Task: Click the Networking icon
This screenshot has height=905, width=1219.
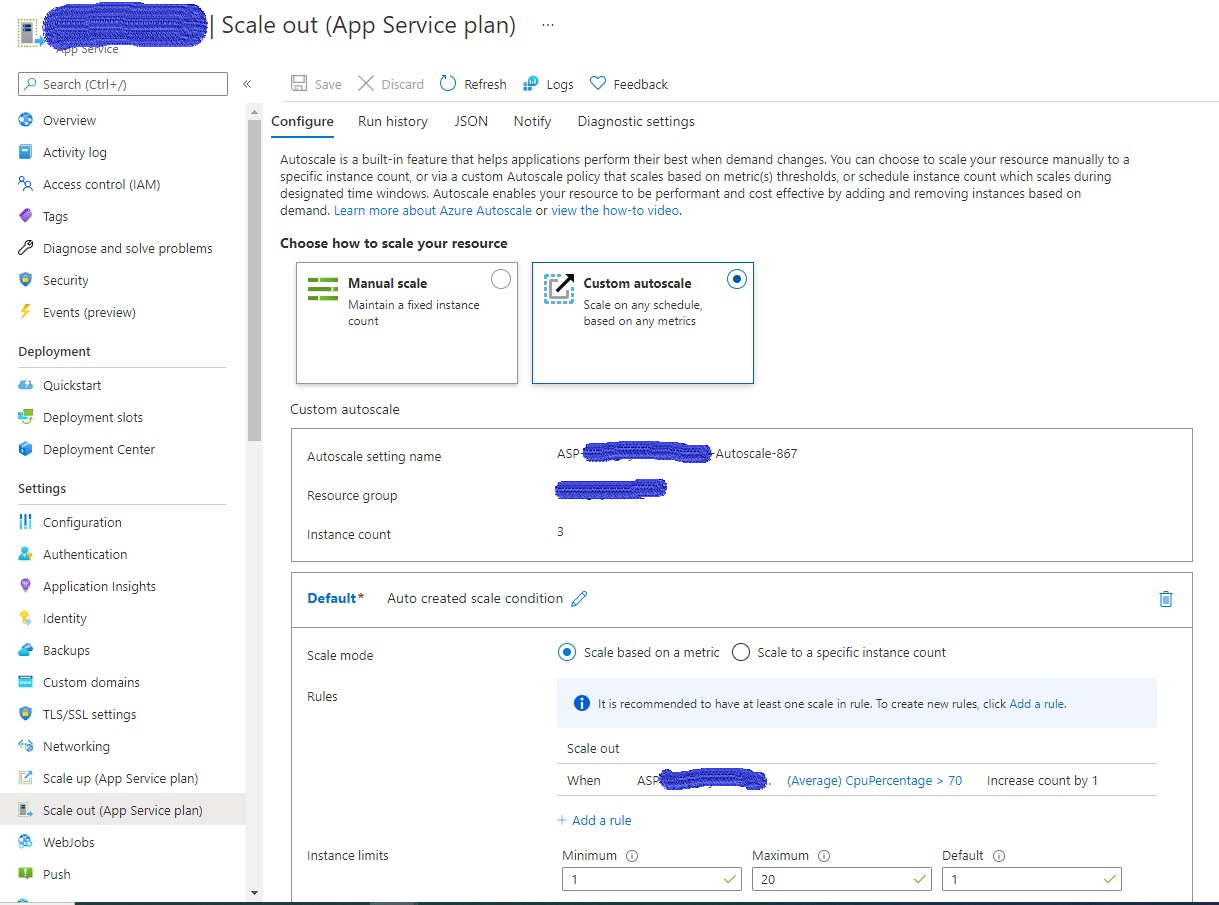Action: coord(26,746)
